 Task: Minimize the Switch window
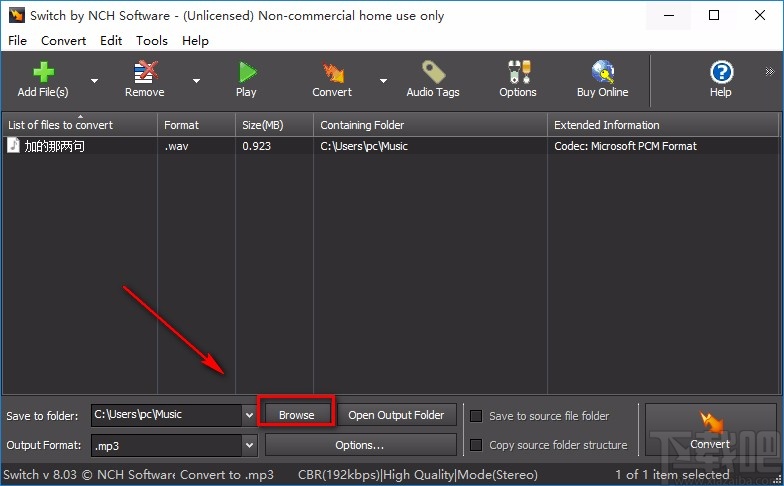coord(669,16)
